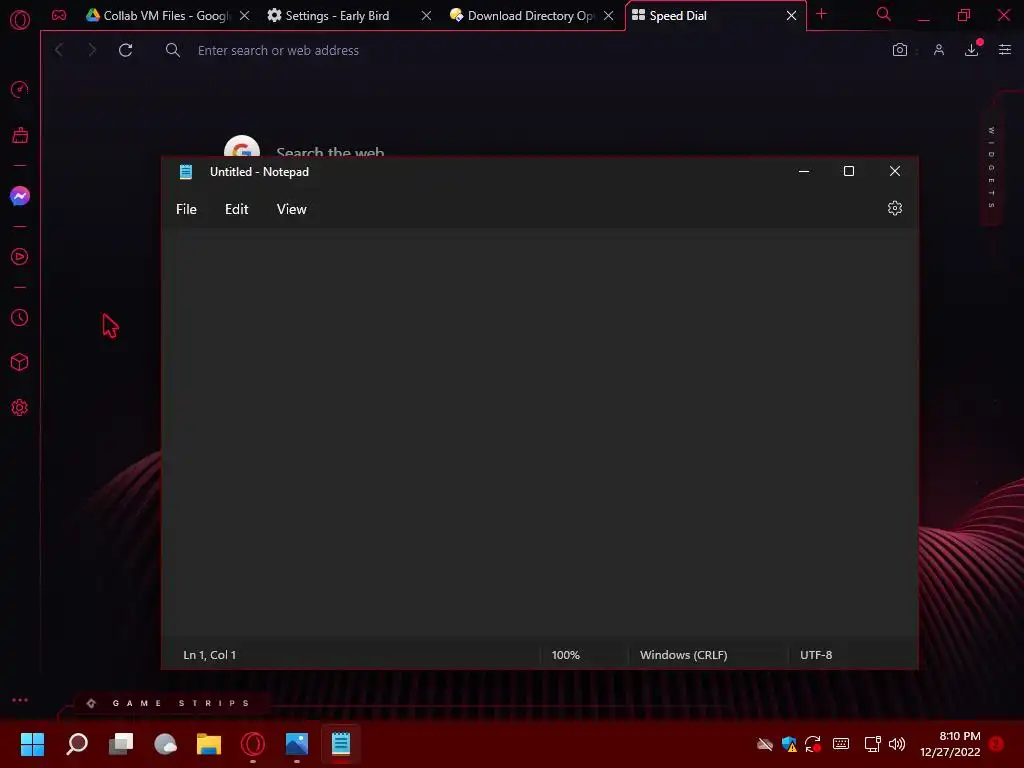The image size is (1024, 768).
Task: Open Photos app from taskbar
Action: [296, 744]
